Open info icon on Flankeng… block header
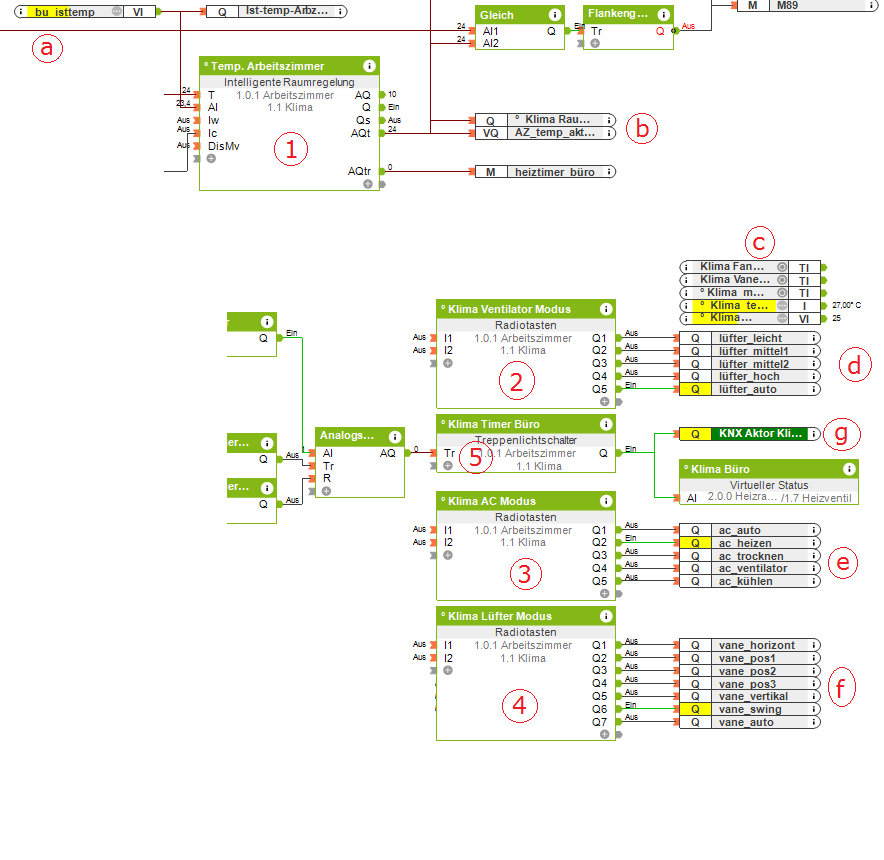The width and height of the screenshot is (884, 860). (664, 15)
